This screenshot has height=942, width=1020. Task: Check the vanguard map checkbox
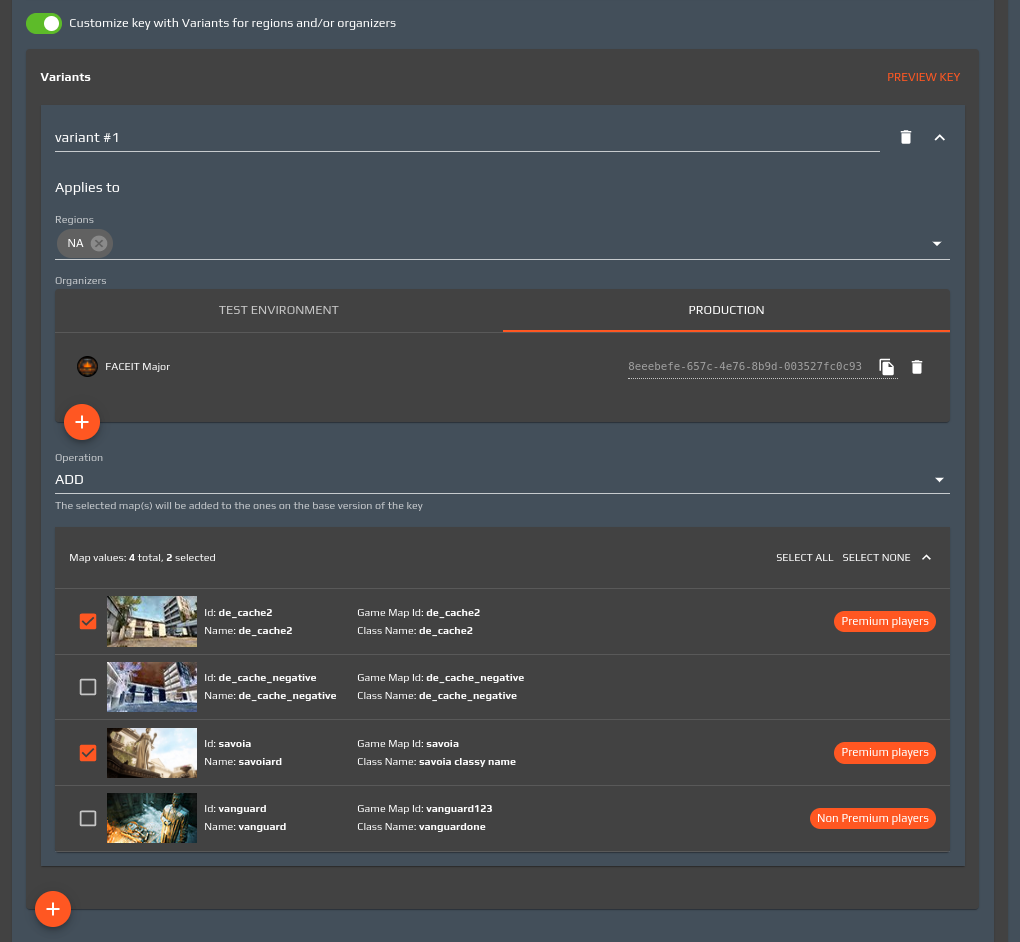88,818
